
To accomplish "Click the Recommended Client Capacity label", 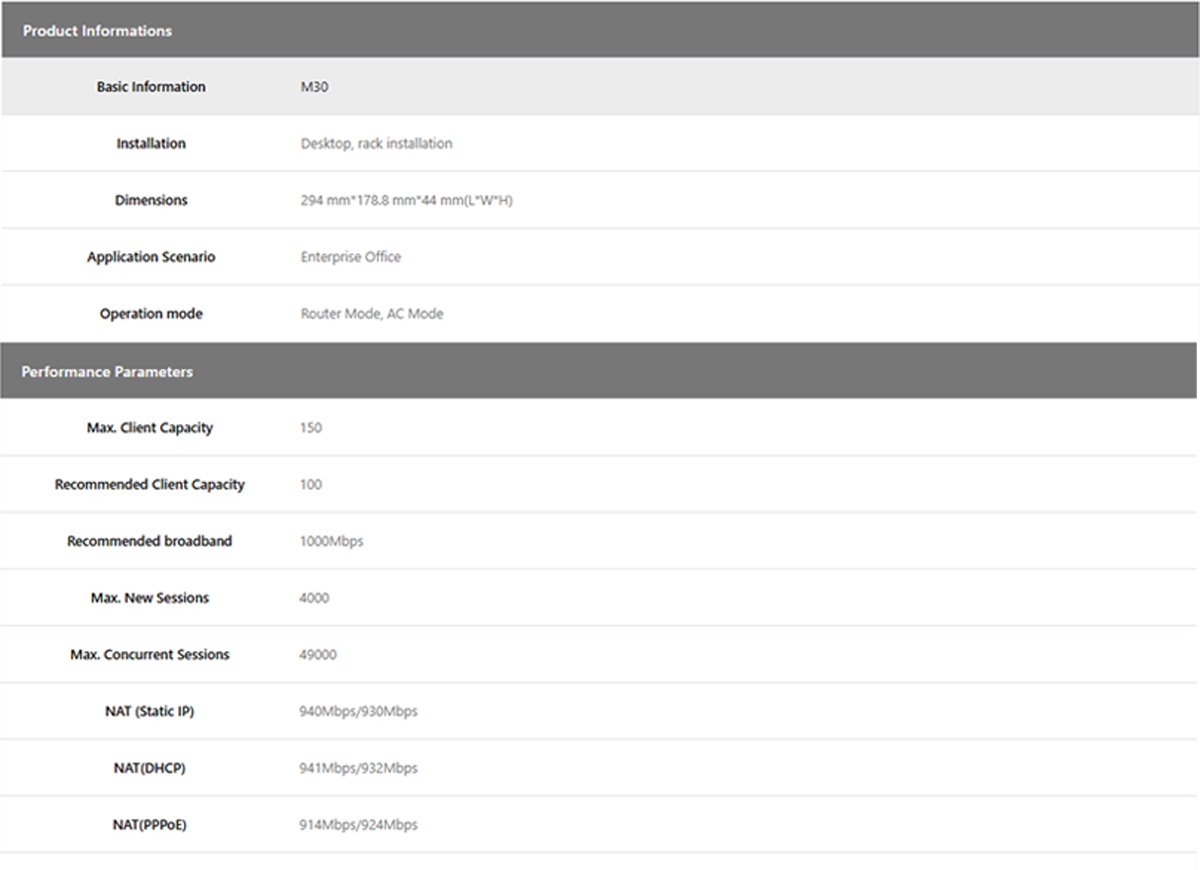I will (x=150, y=484).
